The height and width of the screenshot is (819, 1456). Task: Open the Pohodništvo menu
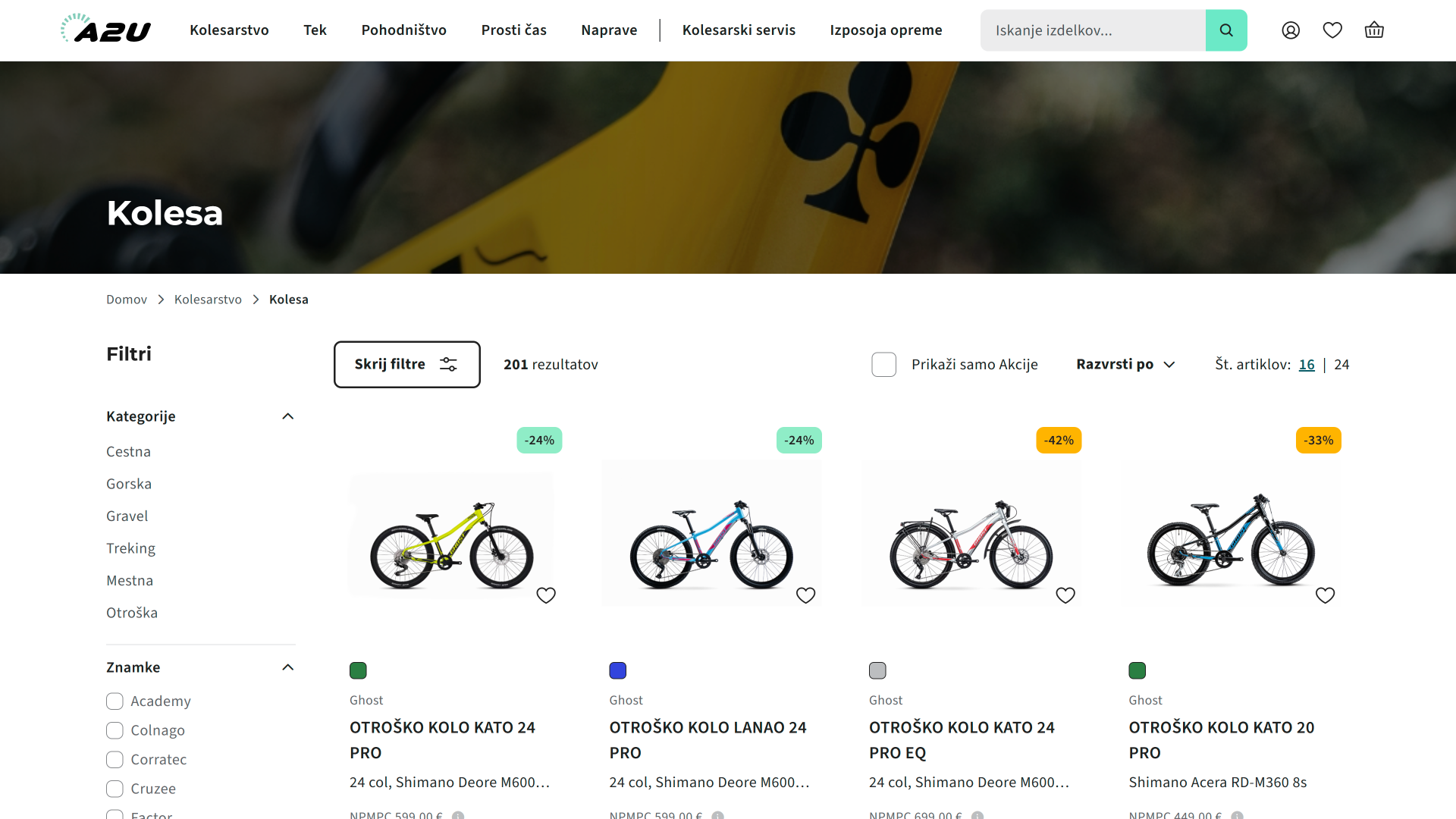point(403,30)
